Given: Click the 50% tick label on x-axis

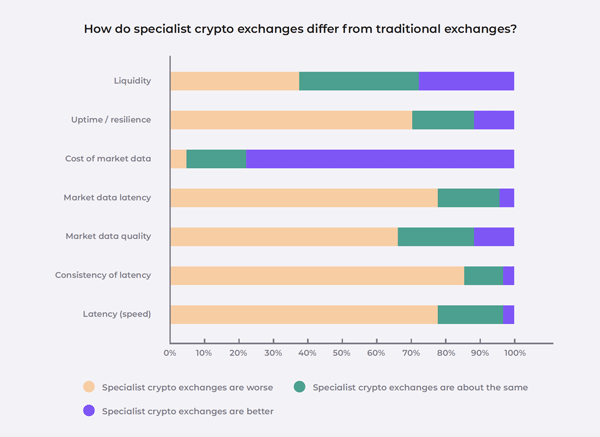Looking at the screenshot, I should (x=342, y=353).
